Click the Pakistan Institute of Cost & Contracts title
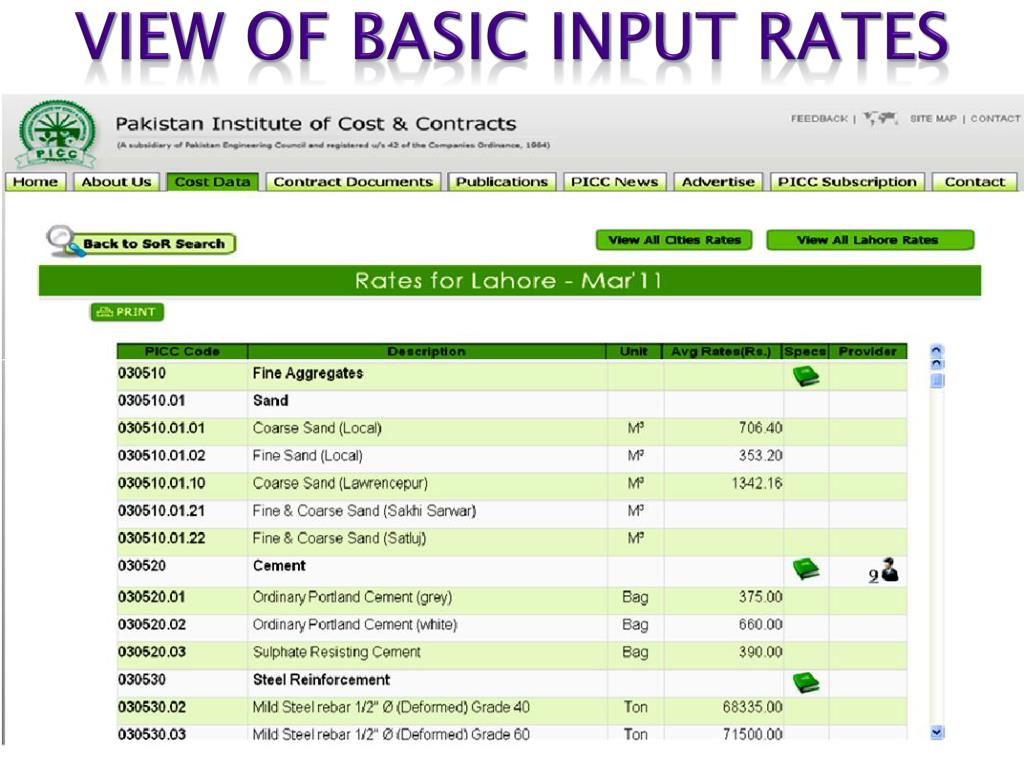This screenshot has height=768, width=1024. click(x=316, y=123)
